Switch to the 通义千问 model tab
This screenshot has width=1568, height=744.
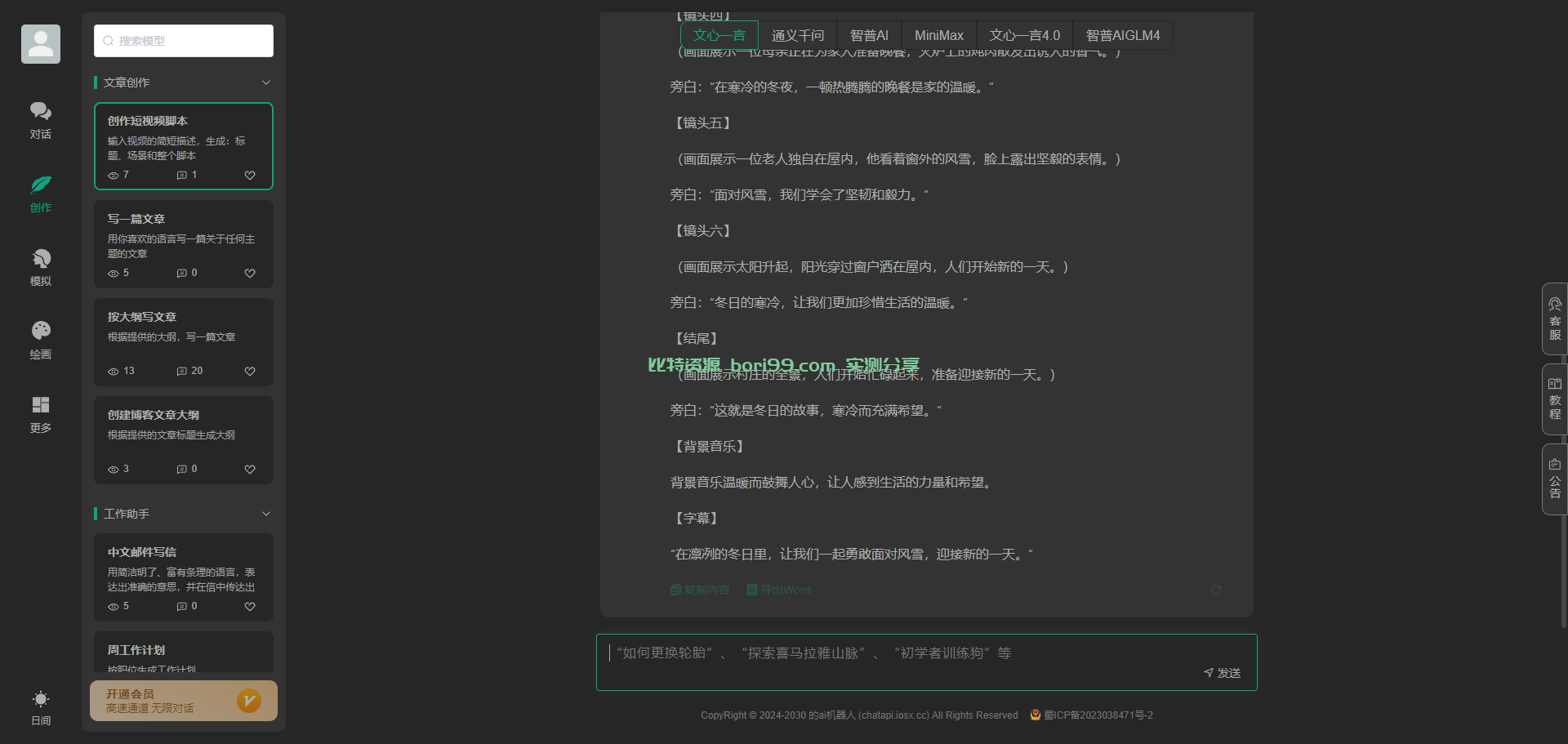(x=798, y=35)
